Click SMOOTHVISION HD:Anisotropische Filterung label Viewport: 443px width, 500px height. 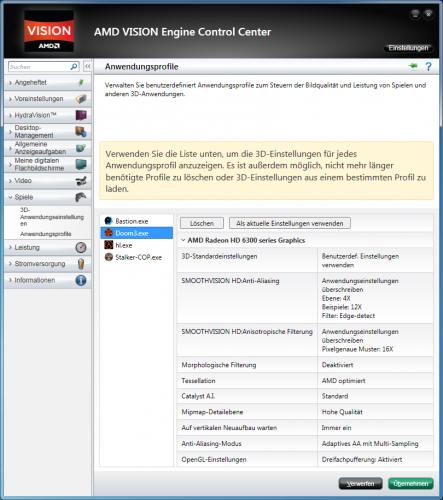(247, 332)
